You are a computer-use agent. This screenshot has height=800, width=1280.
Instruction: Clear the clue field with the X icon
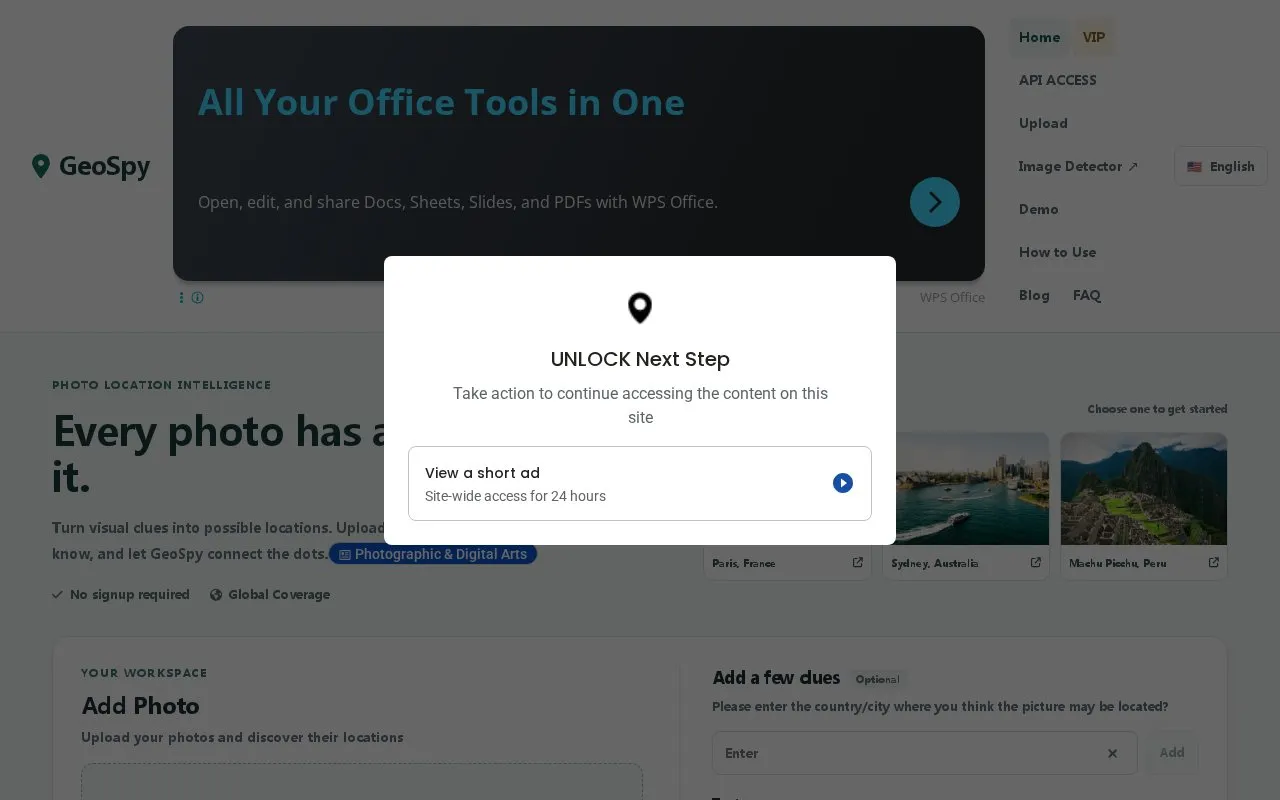(1112, 753)
